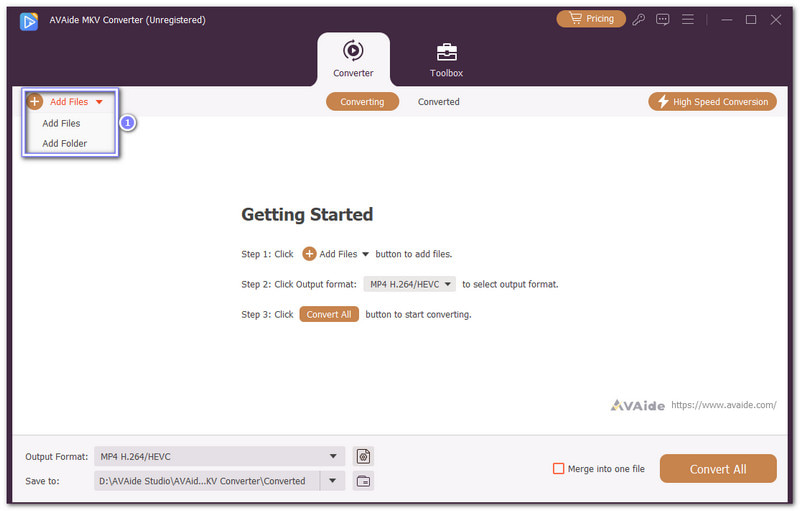Select the Converted tab
The height and width of the screenshot is (511, 800).
click(x=439, y=101)
